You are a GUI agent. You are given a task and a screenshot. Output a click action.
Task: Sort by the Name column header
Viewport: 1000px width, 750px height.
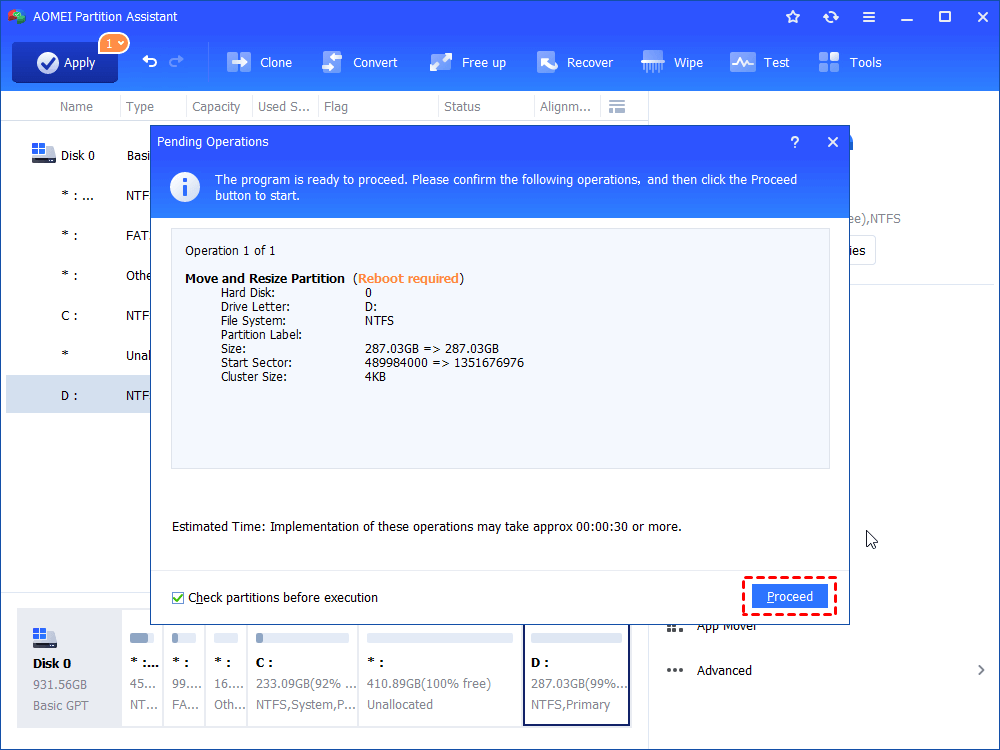pyautogui.click(x=76, y=107)
